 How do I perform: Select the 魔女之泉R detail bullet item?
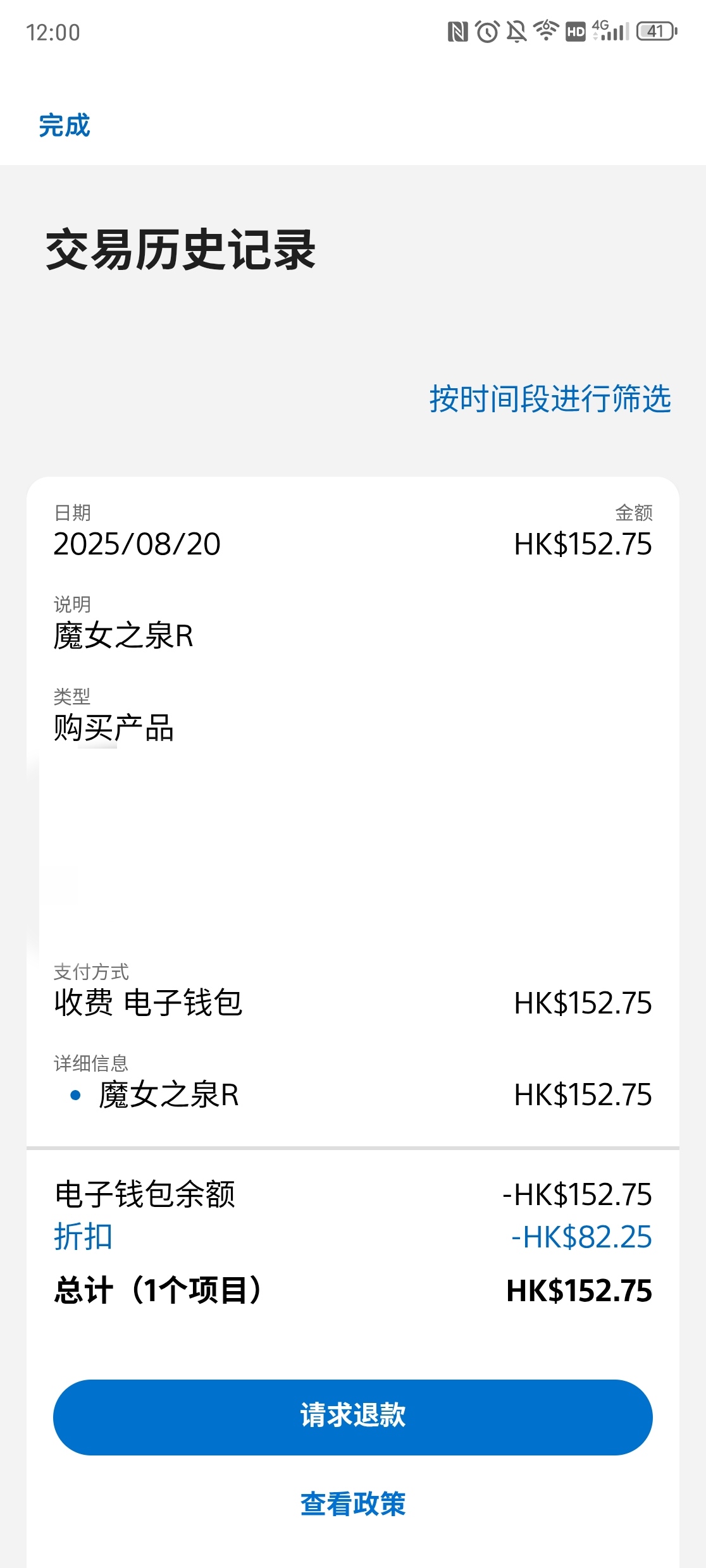click(353, 1094)
